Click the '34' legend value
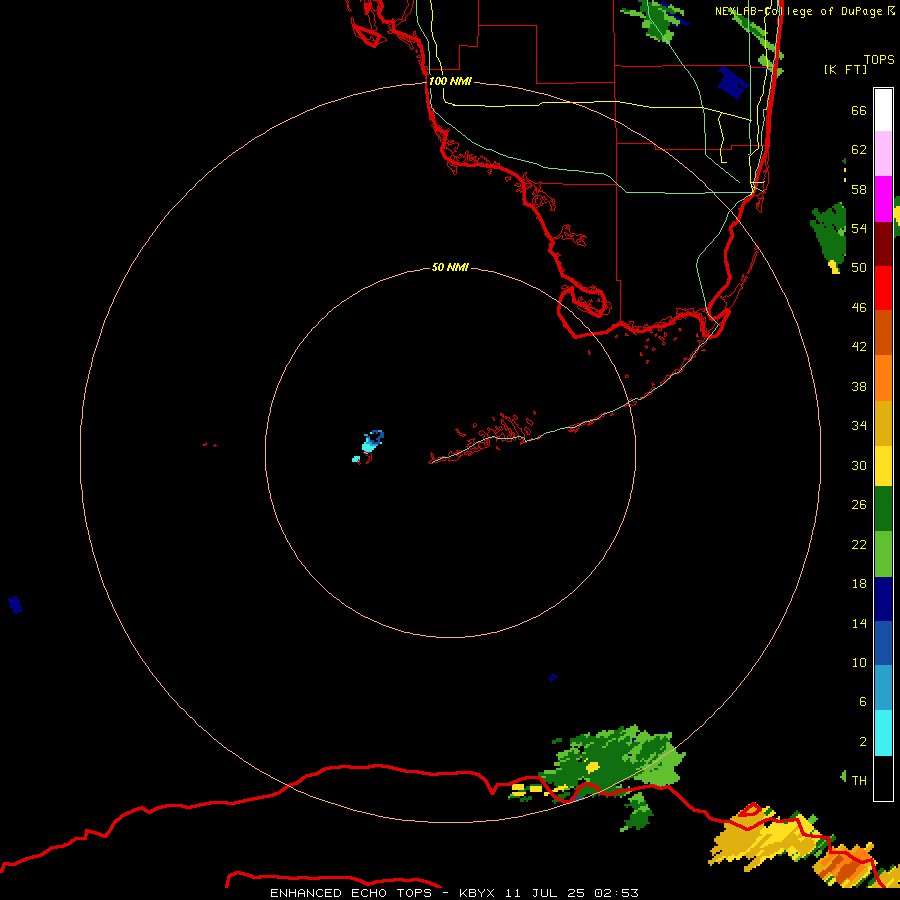The width and height of the screenshot is (900, 900). pyautogui.click(x=859, y=426)
